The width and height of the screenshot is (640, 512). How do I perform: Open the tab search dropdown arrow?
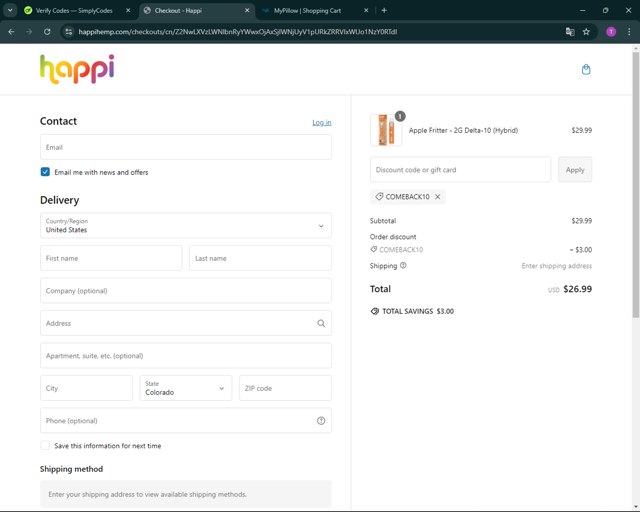pos(10,11)
